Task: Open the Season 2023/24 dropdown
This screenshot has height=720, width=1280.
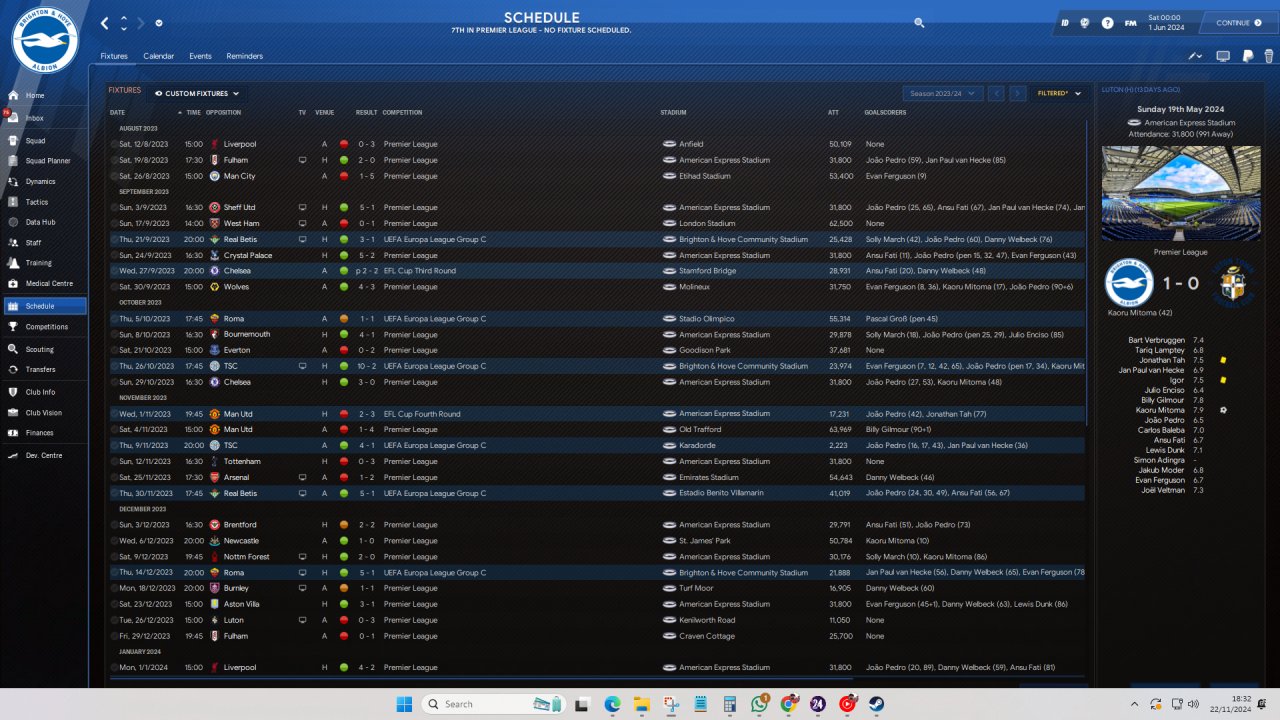Action: point(943,93)
